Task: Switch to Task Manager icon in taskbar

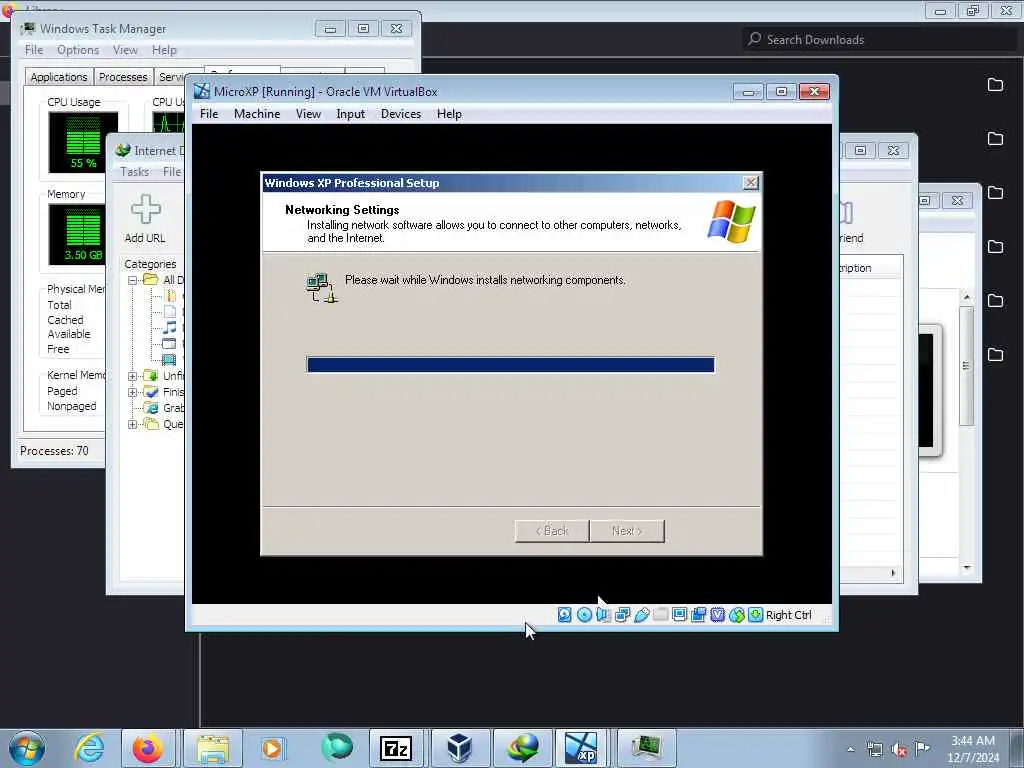Action: (x=645, y=748)
